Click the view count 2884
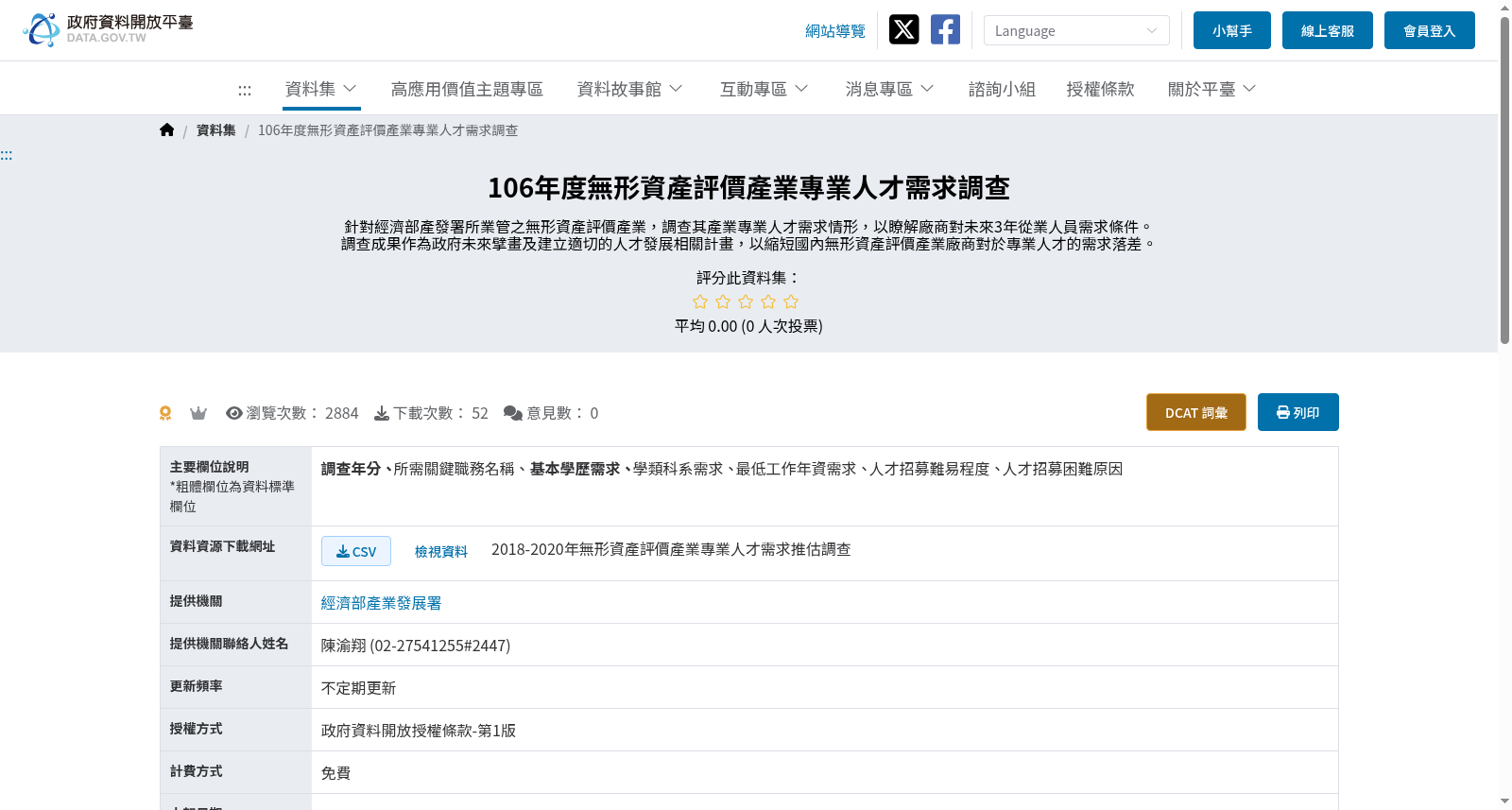This screenshot has width=1512, height=810. pyautogui.click(x=342, y=413)
